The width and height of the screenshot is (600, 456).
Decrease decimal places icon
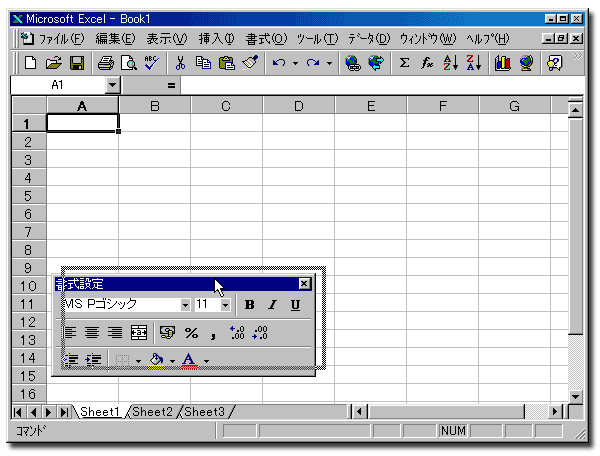click(x=260, y=332)
